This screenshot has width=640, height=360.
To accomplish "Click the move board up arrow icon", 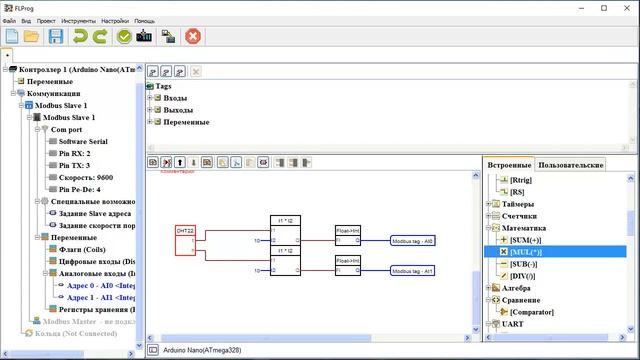I will click(x=180, y=162).
